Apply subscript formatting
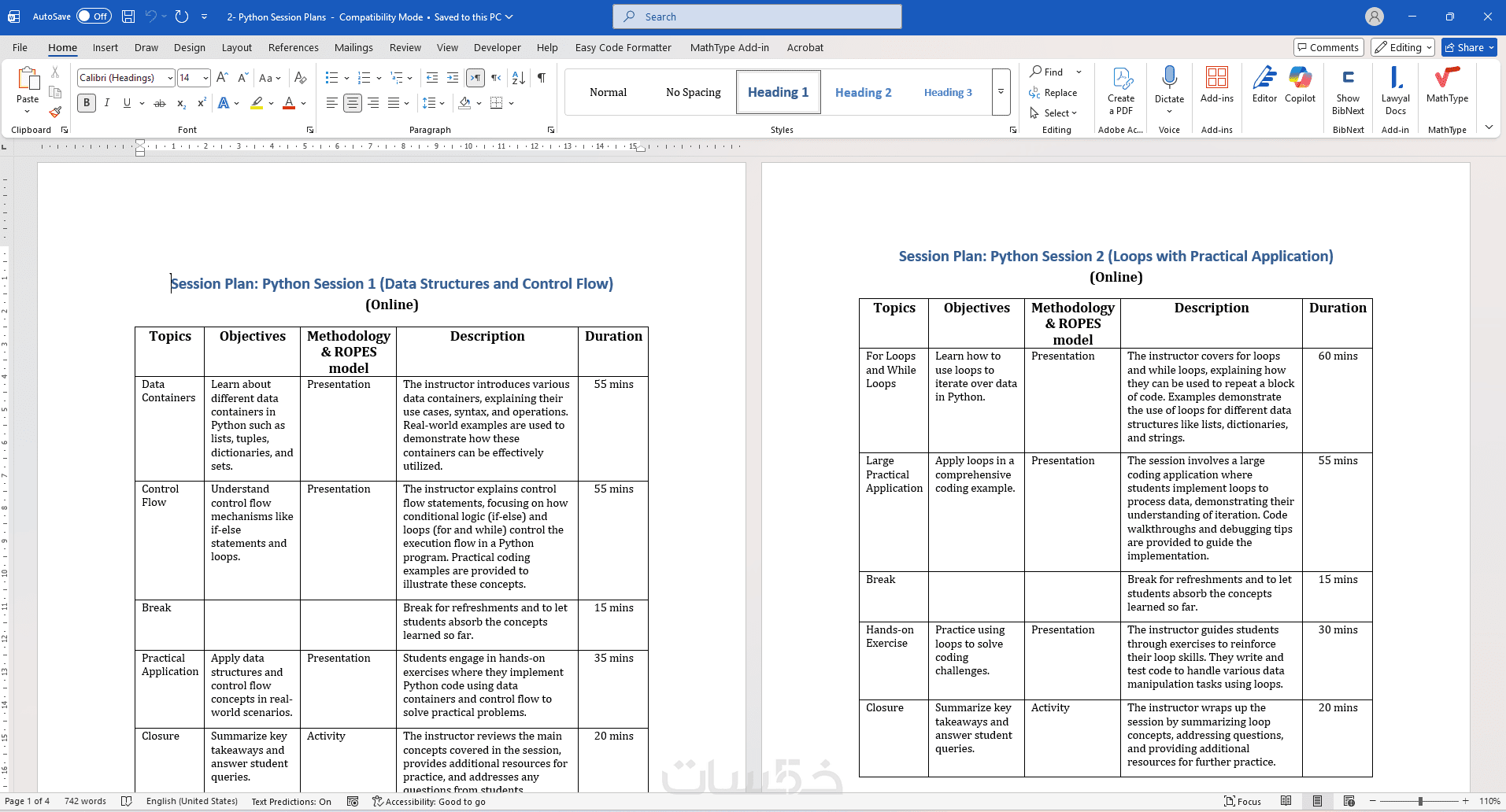The width and height of the screenshot is (1506, 812). point(181,103)
